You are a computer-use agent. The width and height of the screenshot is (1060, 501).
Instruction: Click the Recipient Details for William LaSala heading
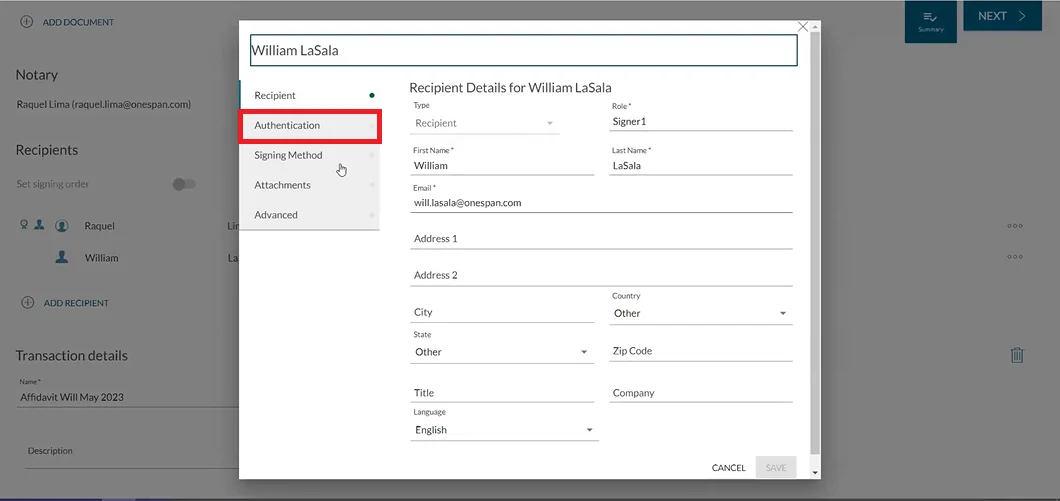click(x=510, y=87)
